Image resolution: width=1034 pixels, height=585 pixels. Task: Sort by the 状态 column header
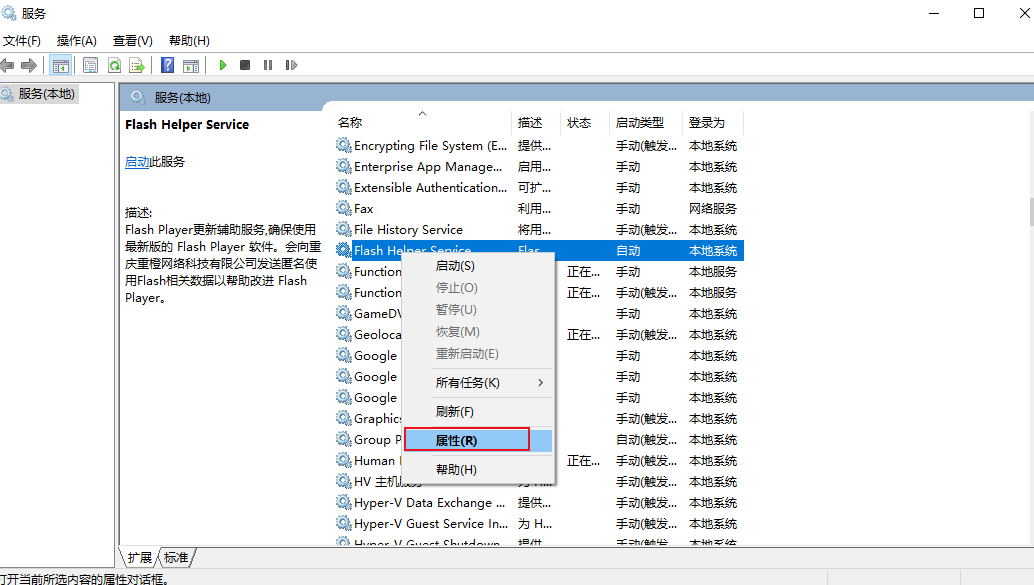pyautogui.click(x=584, y=123)
